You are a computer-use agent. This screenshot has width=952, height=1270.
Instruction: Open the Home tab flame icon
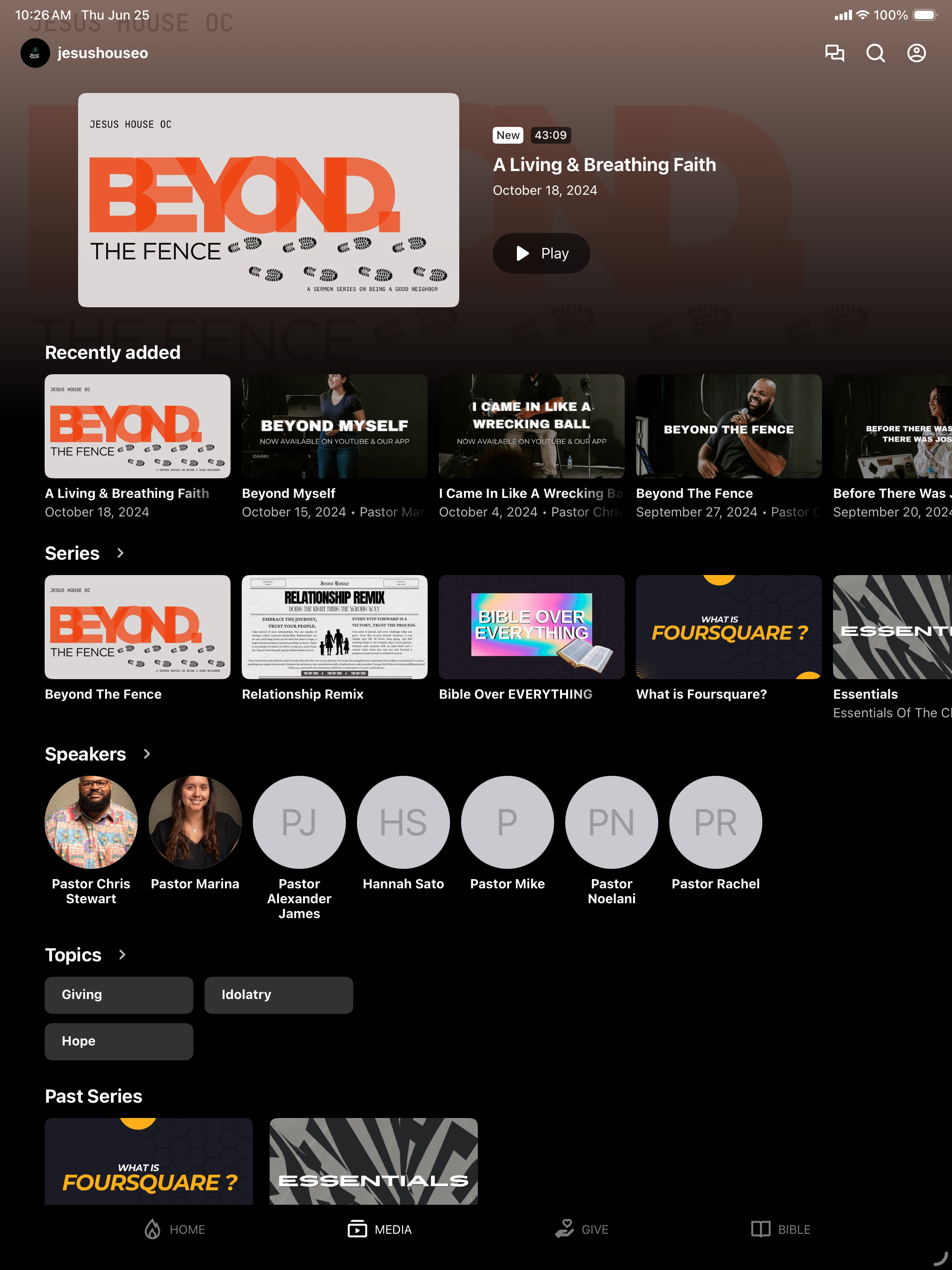coord(153,1229)
